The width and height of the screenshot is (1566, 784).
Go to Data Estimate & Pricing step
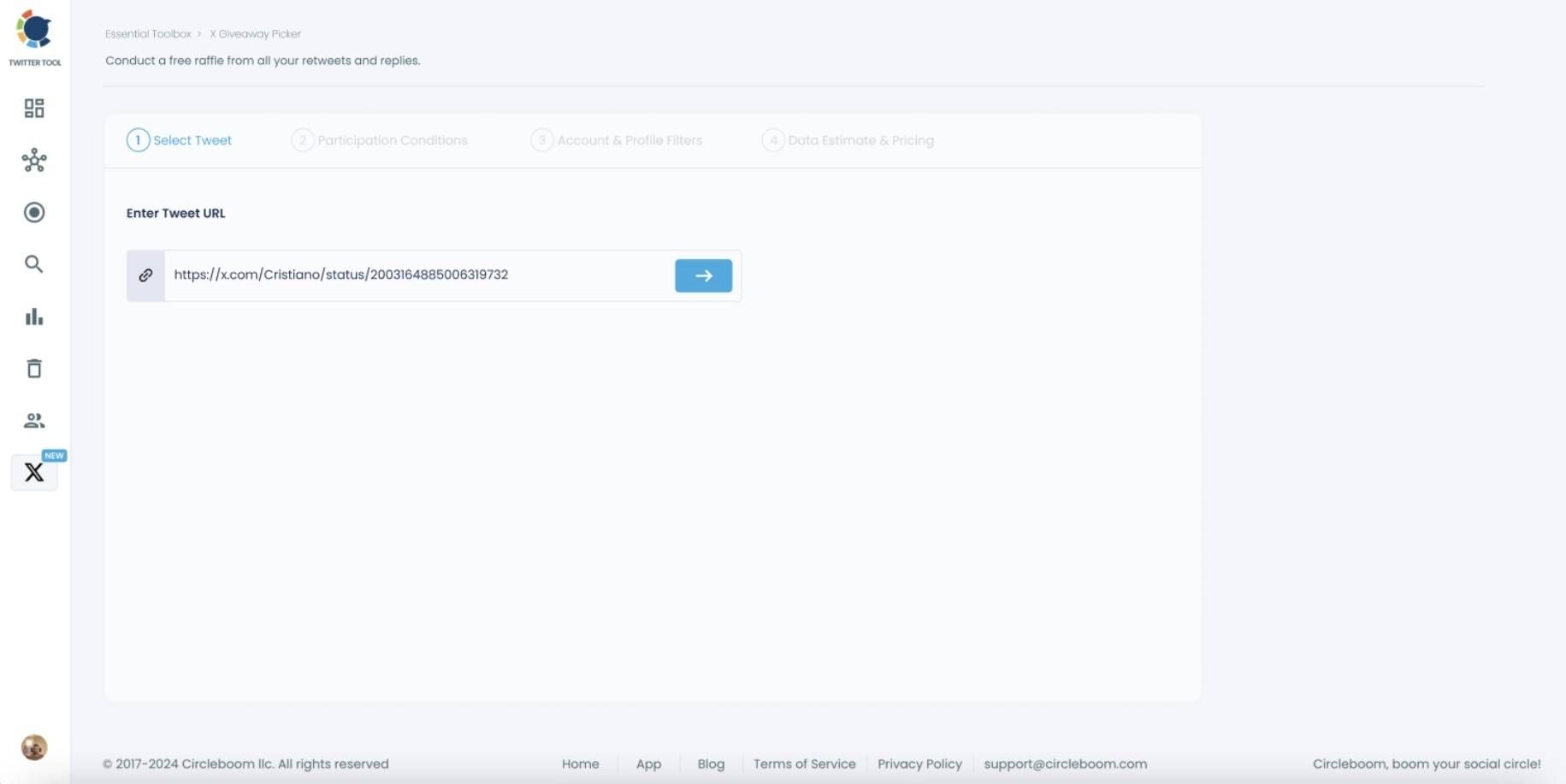pyautogui.click(x=848, y=140)
